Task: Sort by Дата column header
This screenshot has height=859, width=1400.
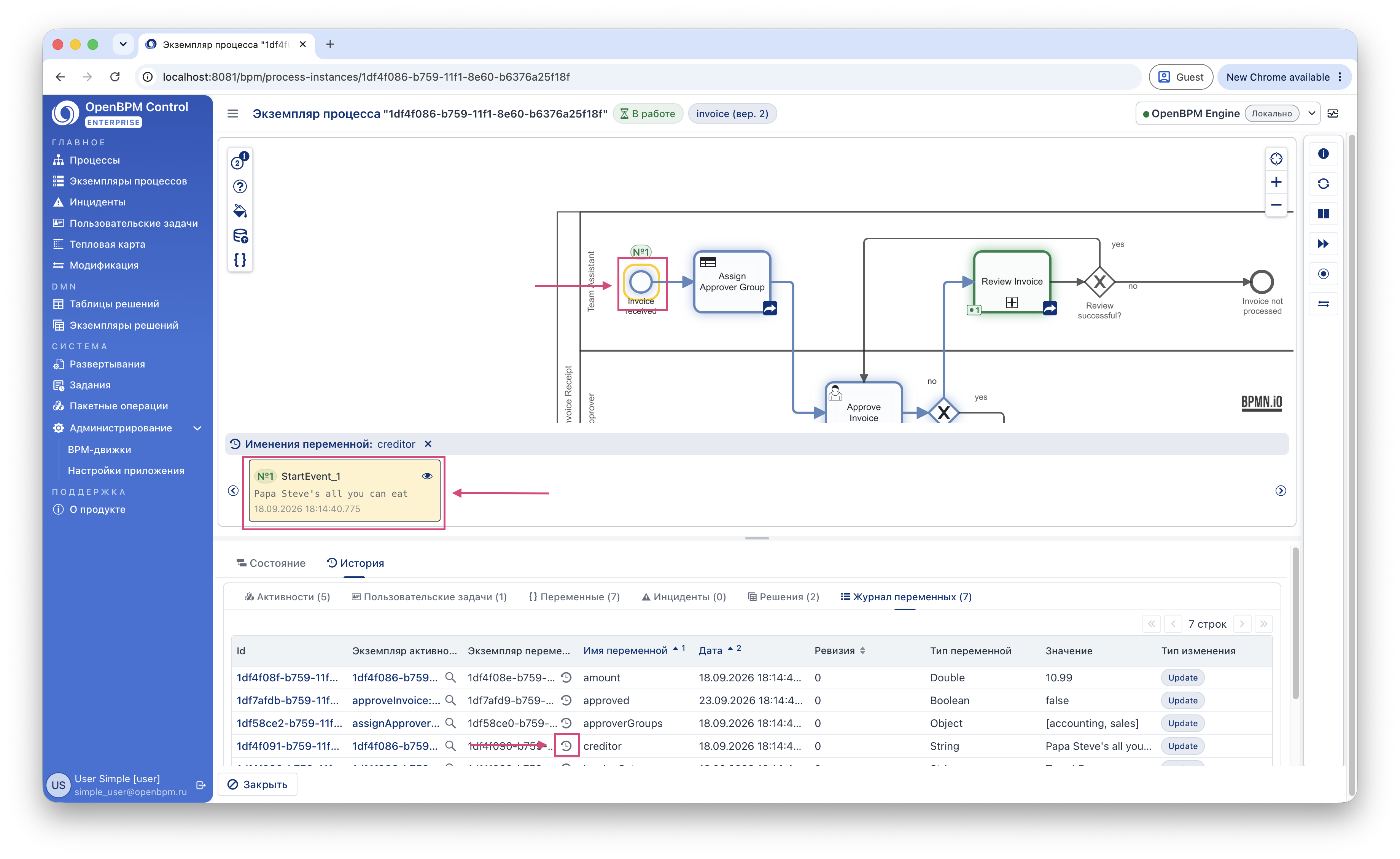Action: click(x=720, y=651)
